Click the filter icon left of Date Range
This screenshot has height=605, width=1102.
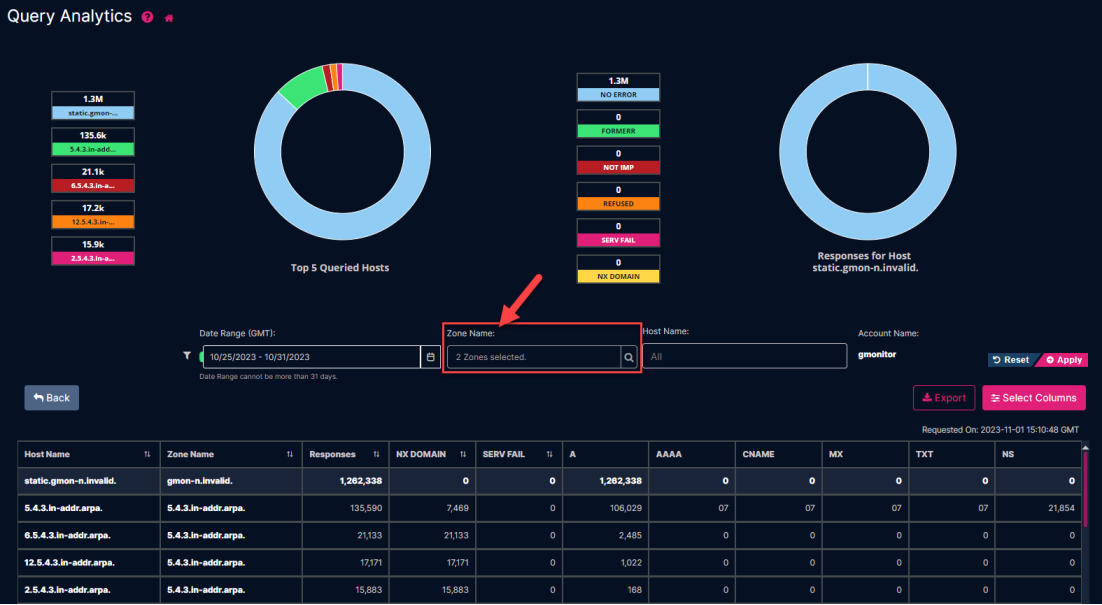(186, 355)
